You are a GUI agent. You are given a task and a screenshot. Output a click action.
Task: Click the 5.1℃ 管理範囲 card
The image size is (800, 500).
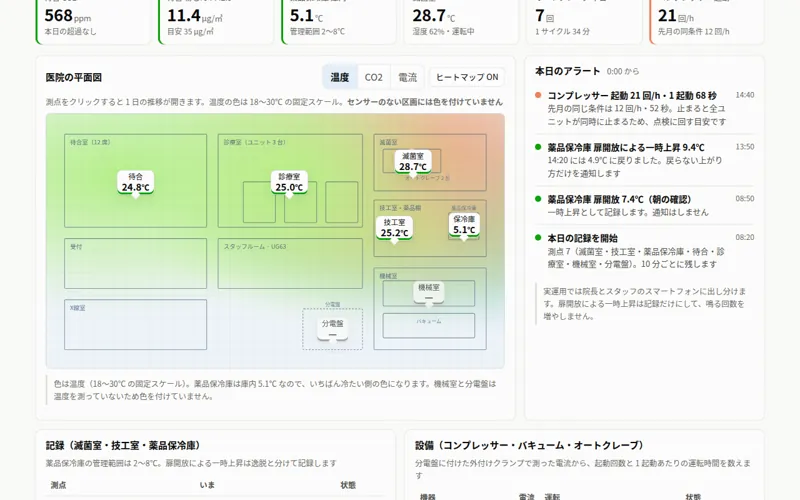pos(339,20)
